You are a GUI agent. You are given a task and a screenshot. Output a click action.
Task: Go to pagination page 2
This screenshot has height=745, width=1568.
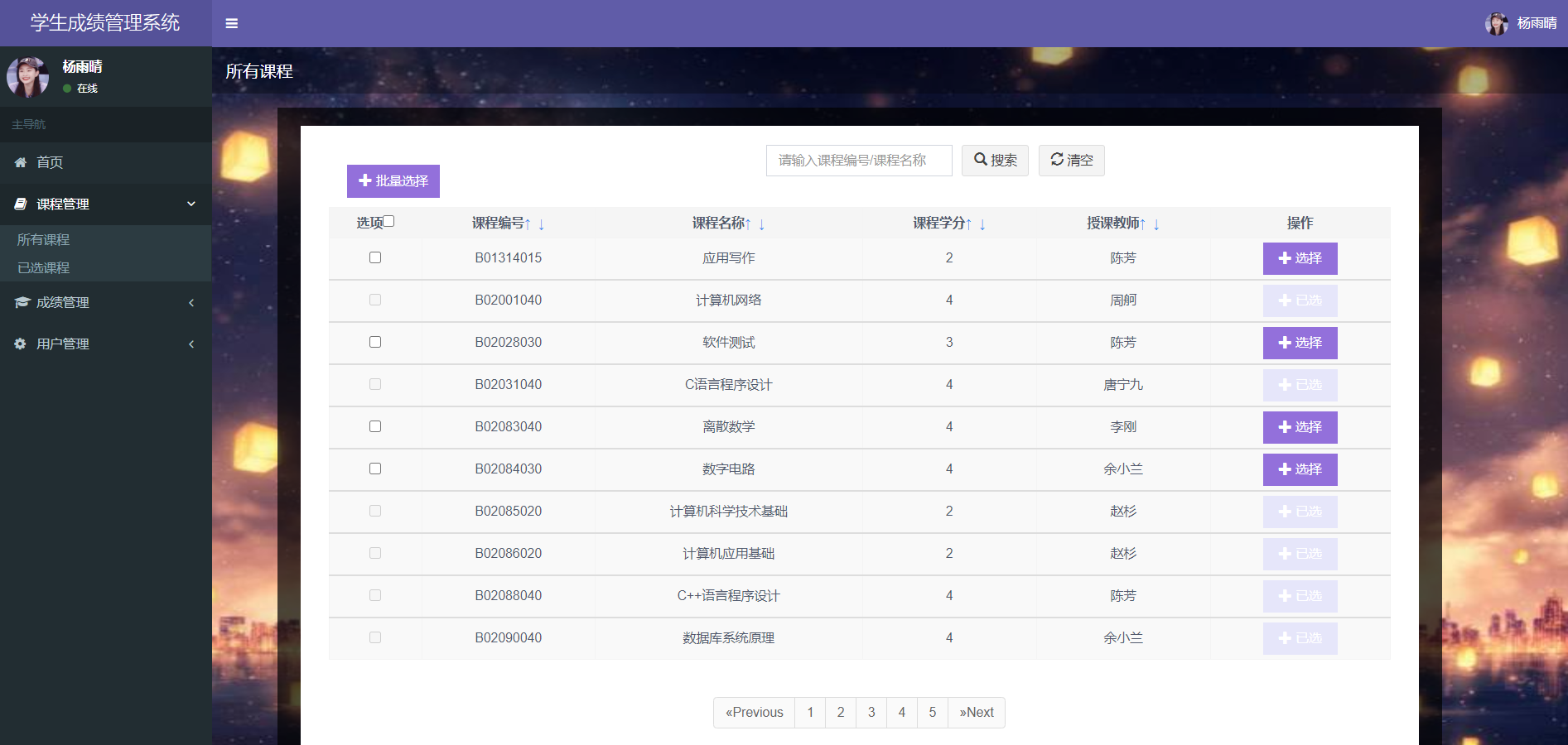point(841,713)
